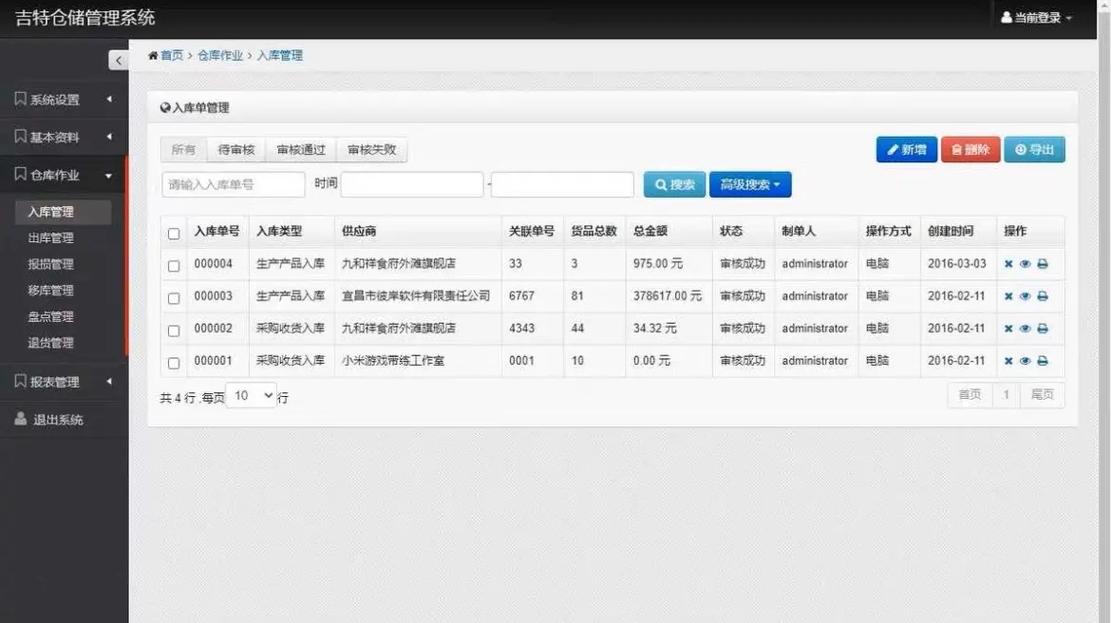Collapse the sidebar with the arrow control
Image resolution: width=1111 pixels, height=623 pixels.
coord(118,59)
